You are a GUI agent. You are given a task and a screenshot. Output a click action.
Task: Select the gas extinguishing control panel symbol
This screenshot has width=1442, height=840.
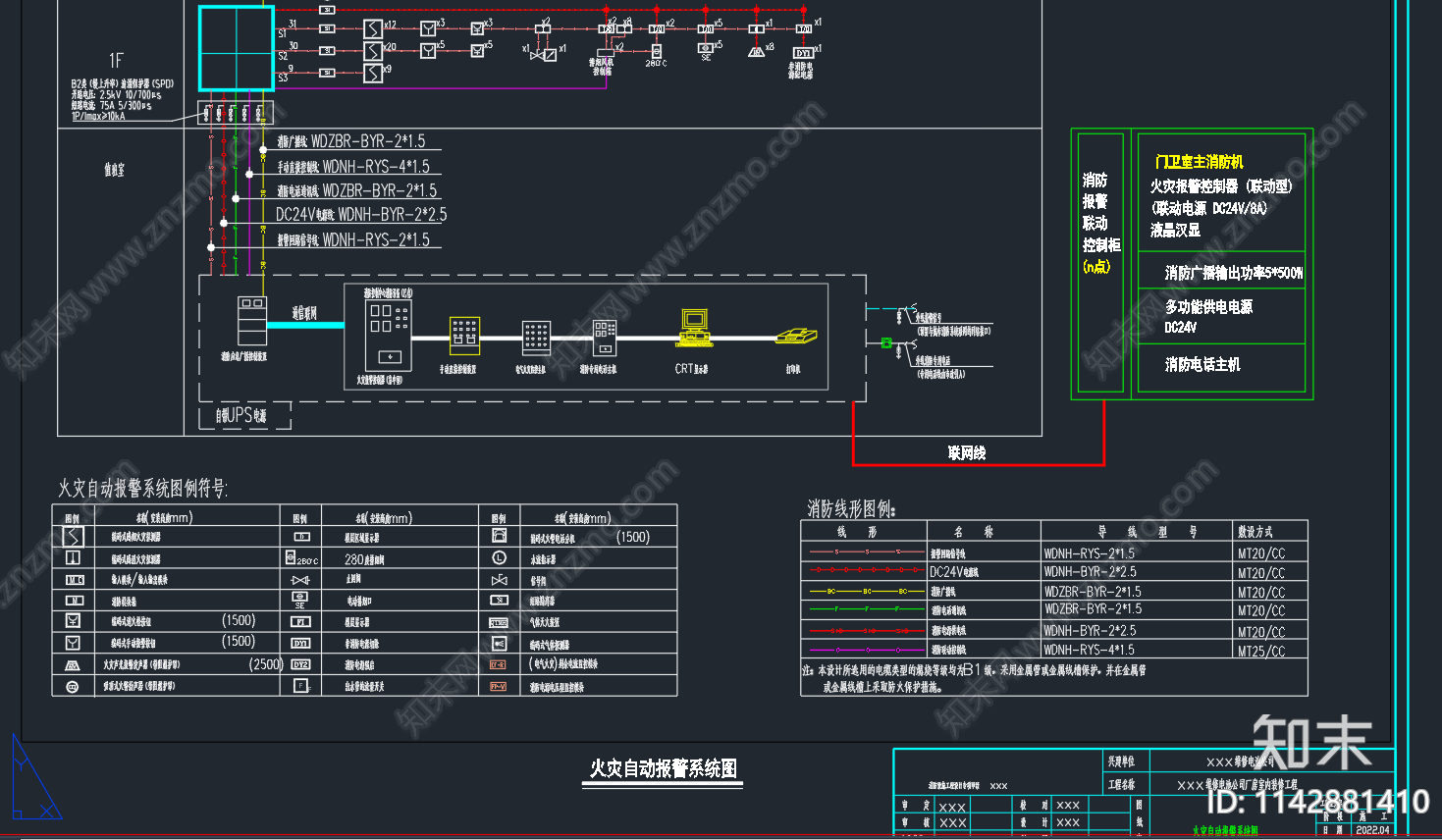coord(536,338)
